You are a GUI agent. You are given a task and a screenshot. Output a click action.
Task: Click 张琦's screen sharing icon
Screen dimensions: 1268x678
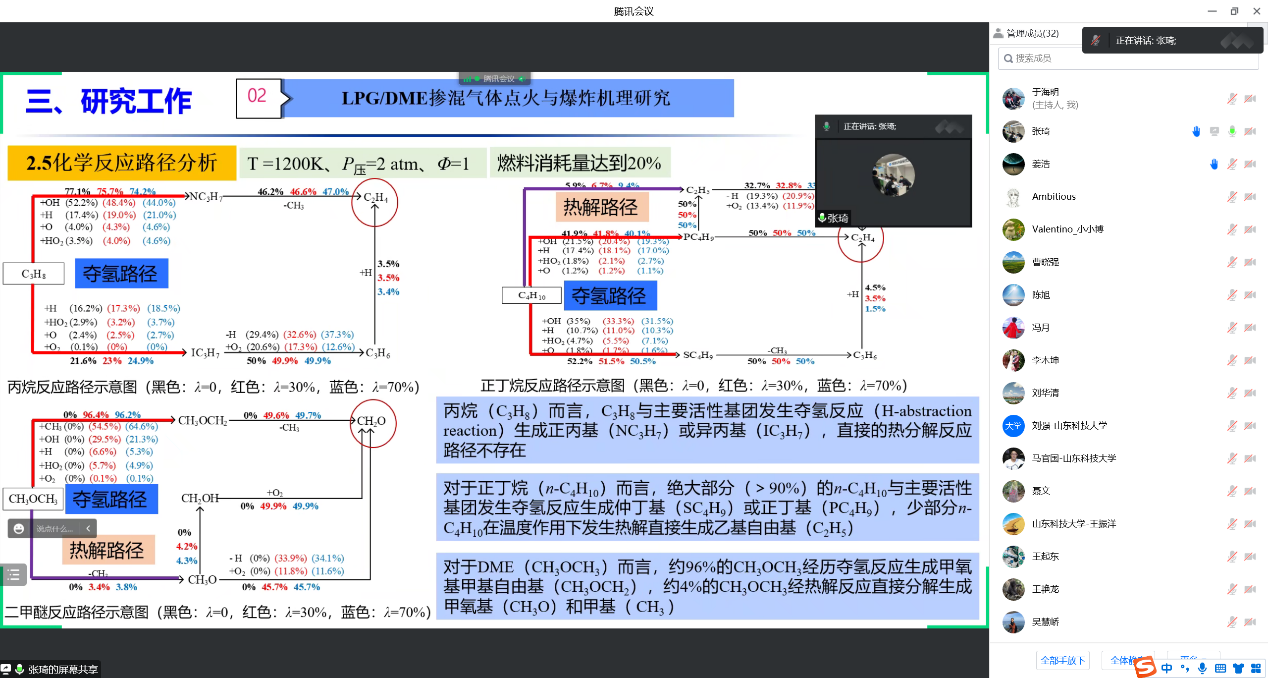1214,131
